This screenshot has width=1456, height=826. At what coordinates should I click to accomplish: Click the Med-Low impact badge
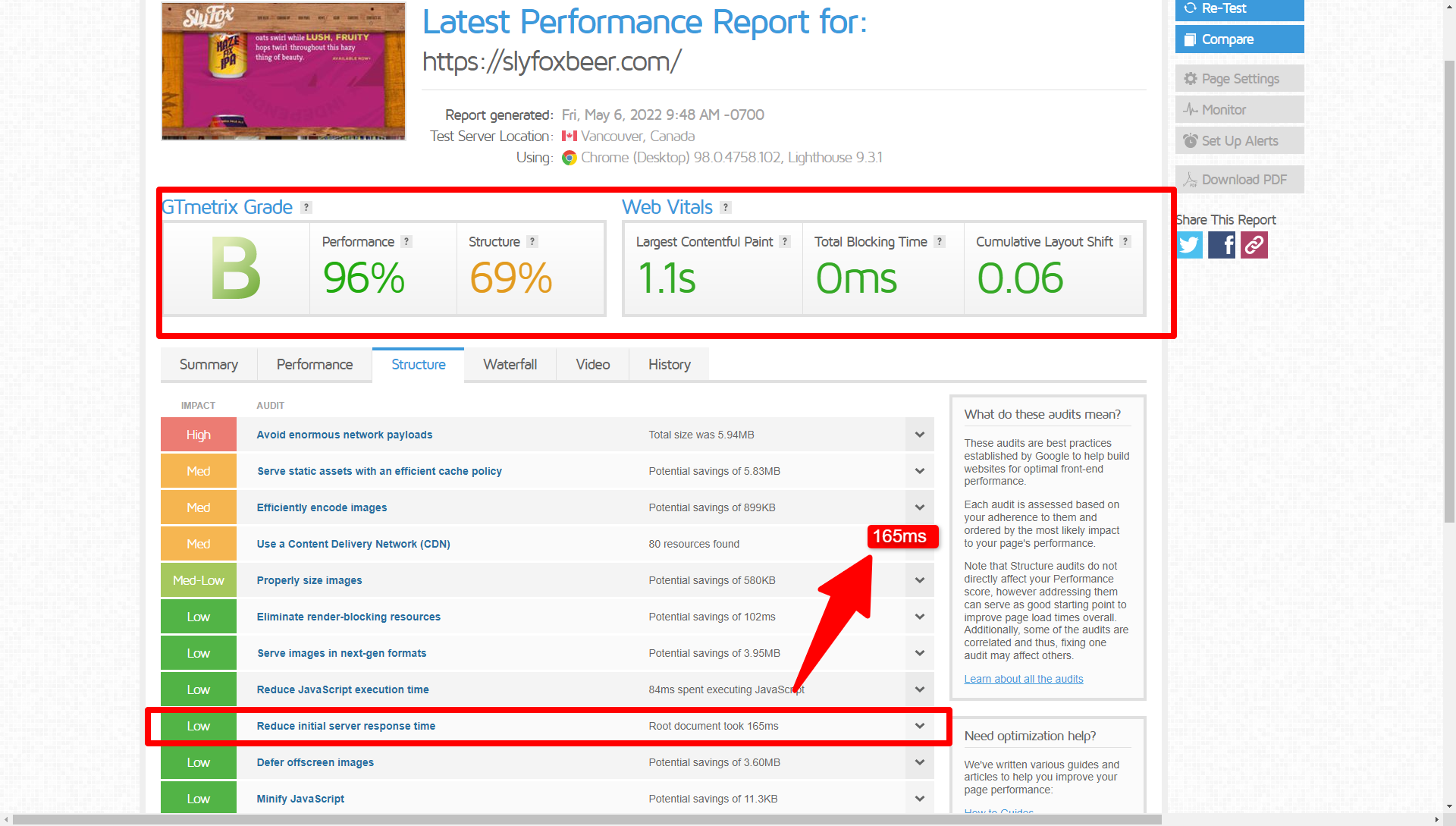[198, 580]
